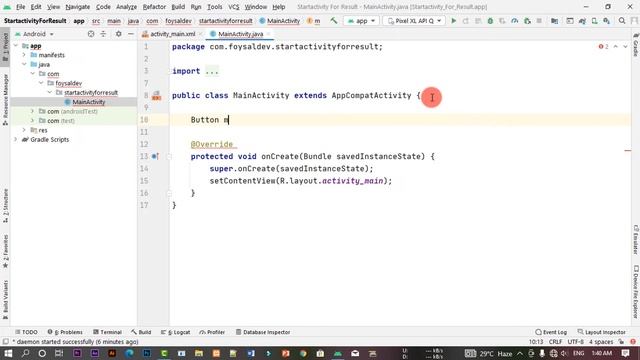This screenshot has height=360, width=640.
Task: Open the Windows Start menu
Action: 8,353
